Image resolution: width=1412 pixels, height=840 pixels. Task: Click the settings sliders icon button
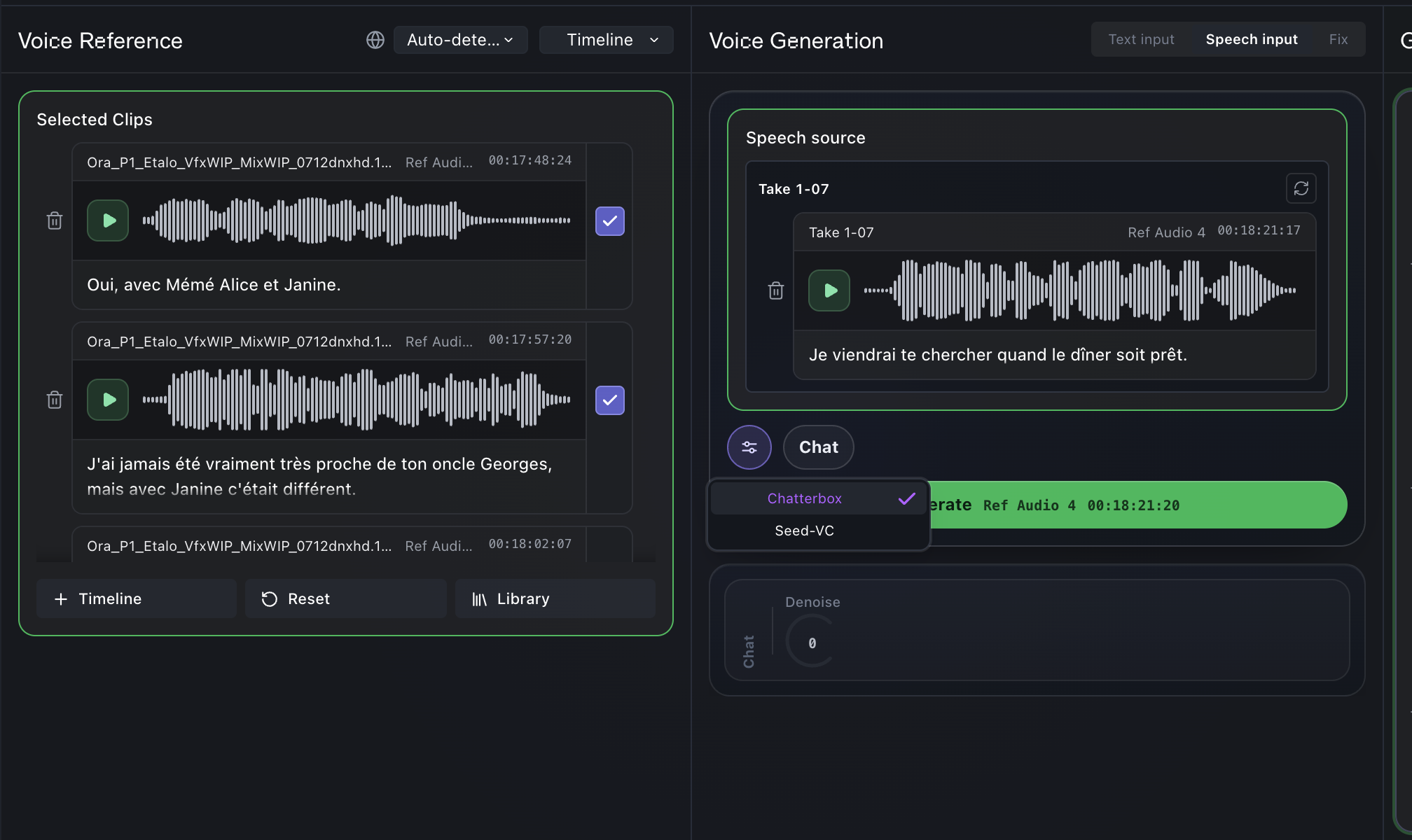point(749,447)
